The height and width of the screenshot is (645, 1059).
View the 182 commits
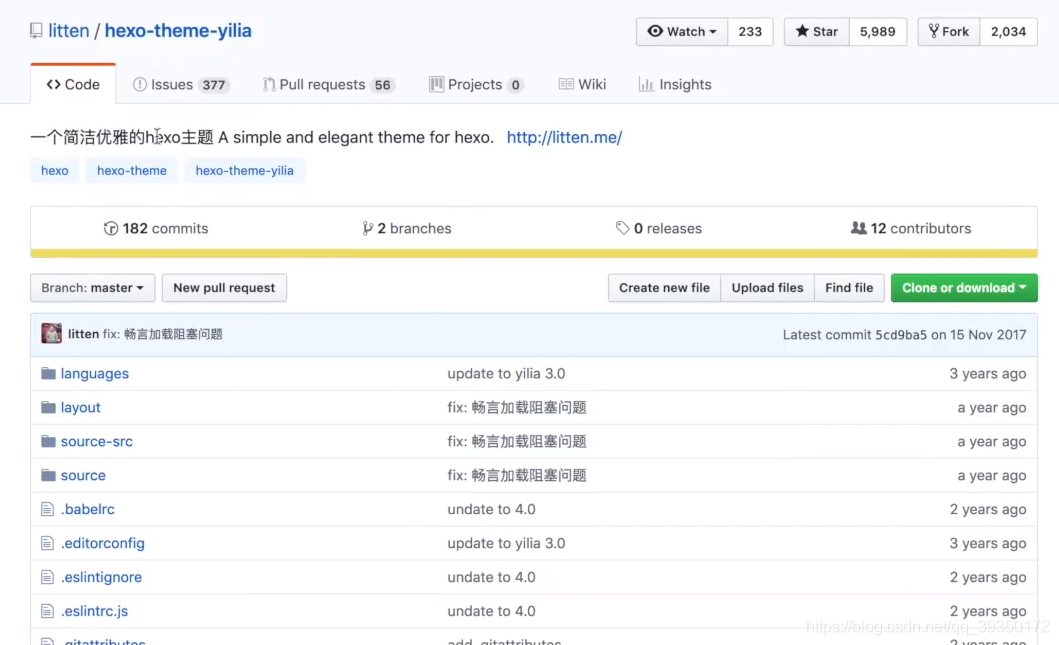(x=156, y=228)
